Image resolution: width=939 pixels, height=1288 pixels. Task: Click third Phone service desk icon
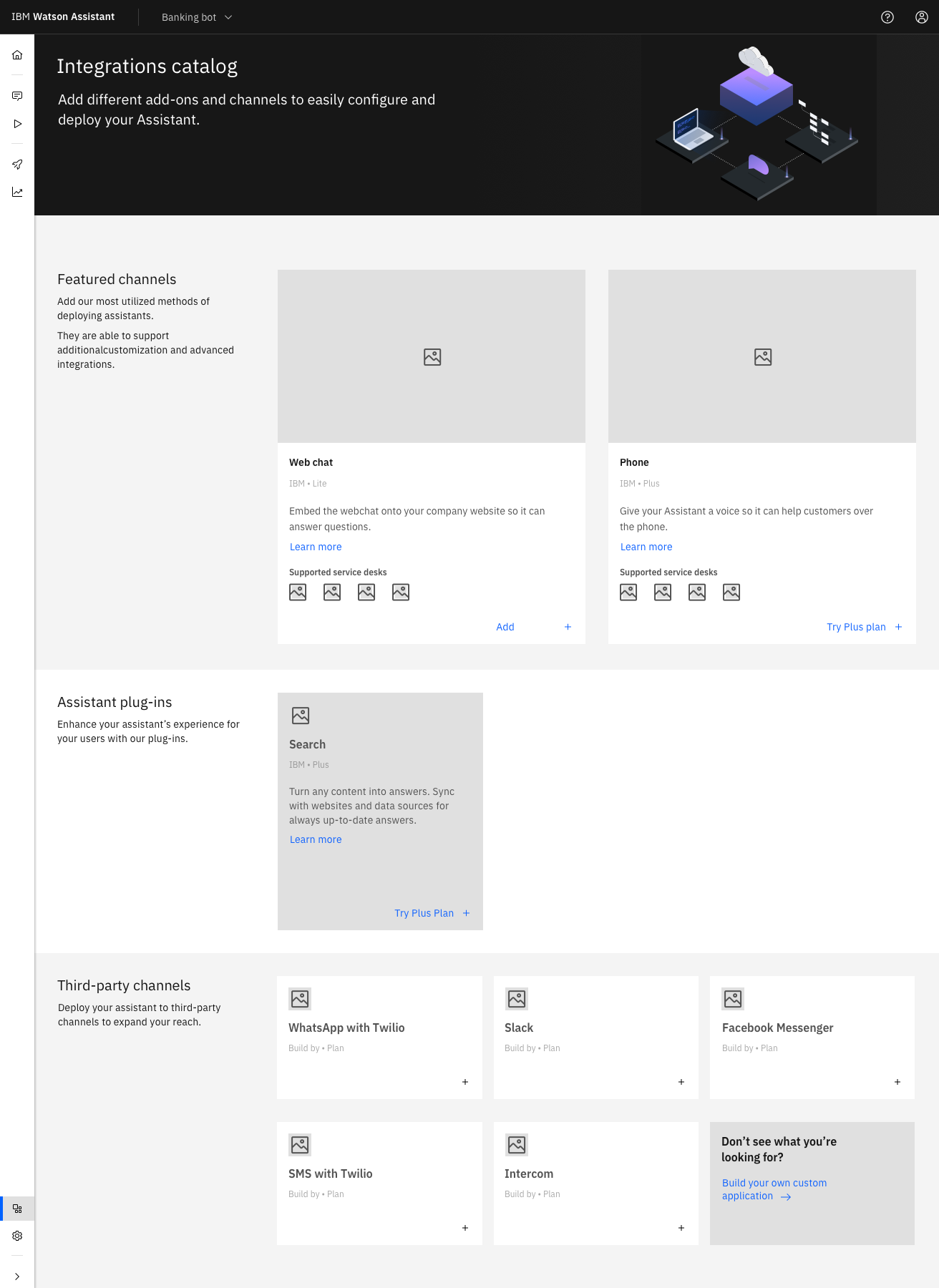697,592
